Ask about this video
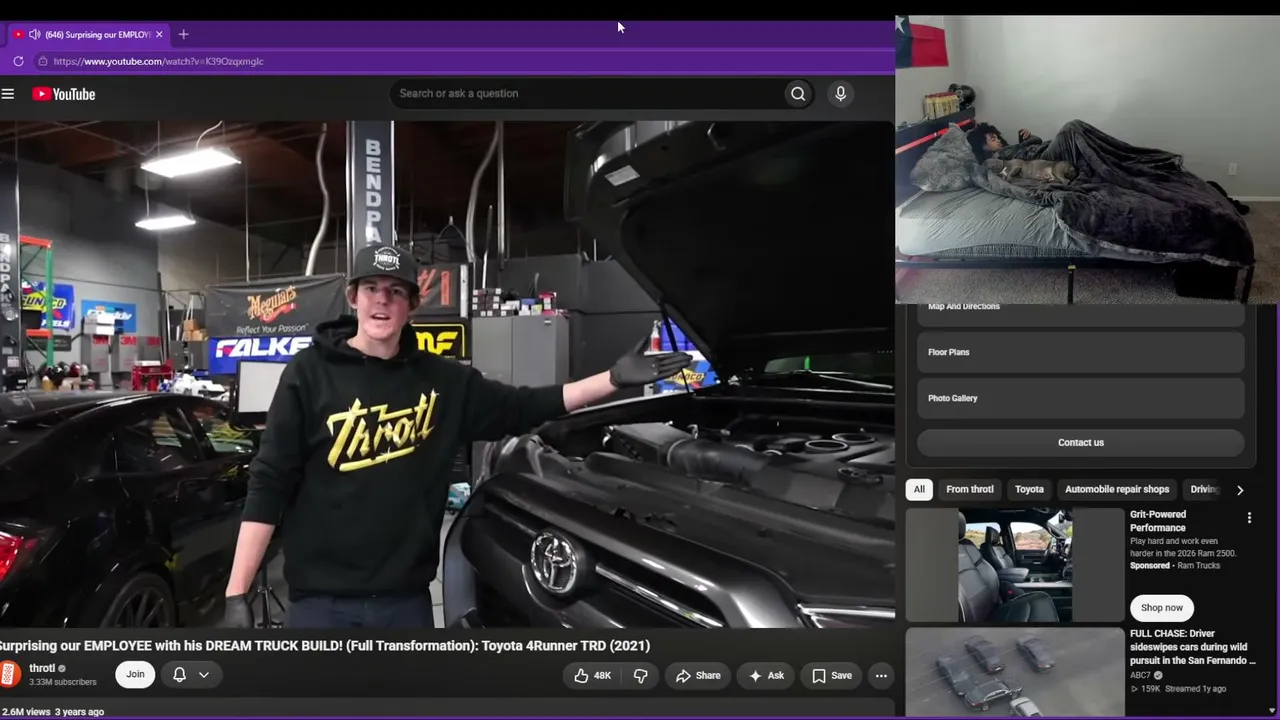The width and height of the screenshot is (1280, 720). [767, 676]
